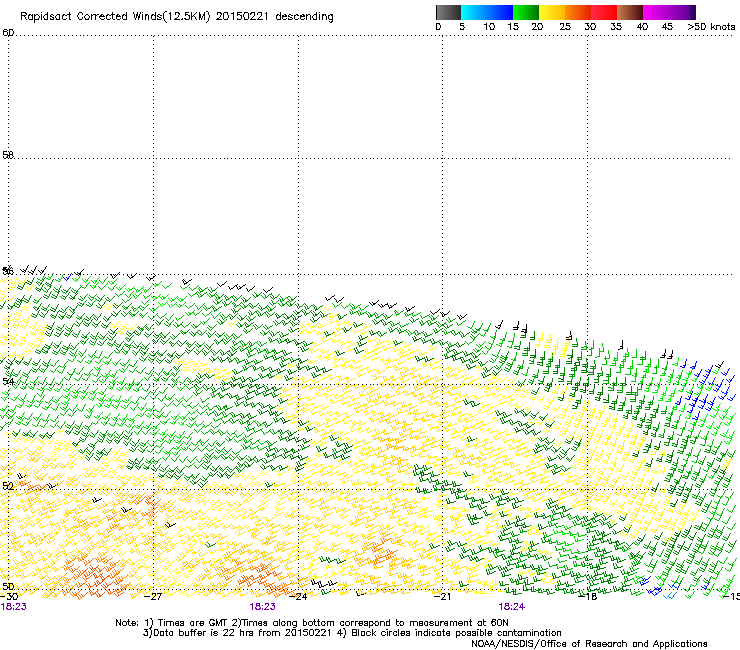Screen dimensions: 740x650
Task: Click the brown 35-40 knots legend segment
Action: click(x=630, y=12)
